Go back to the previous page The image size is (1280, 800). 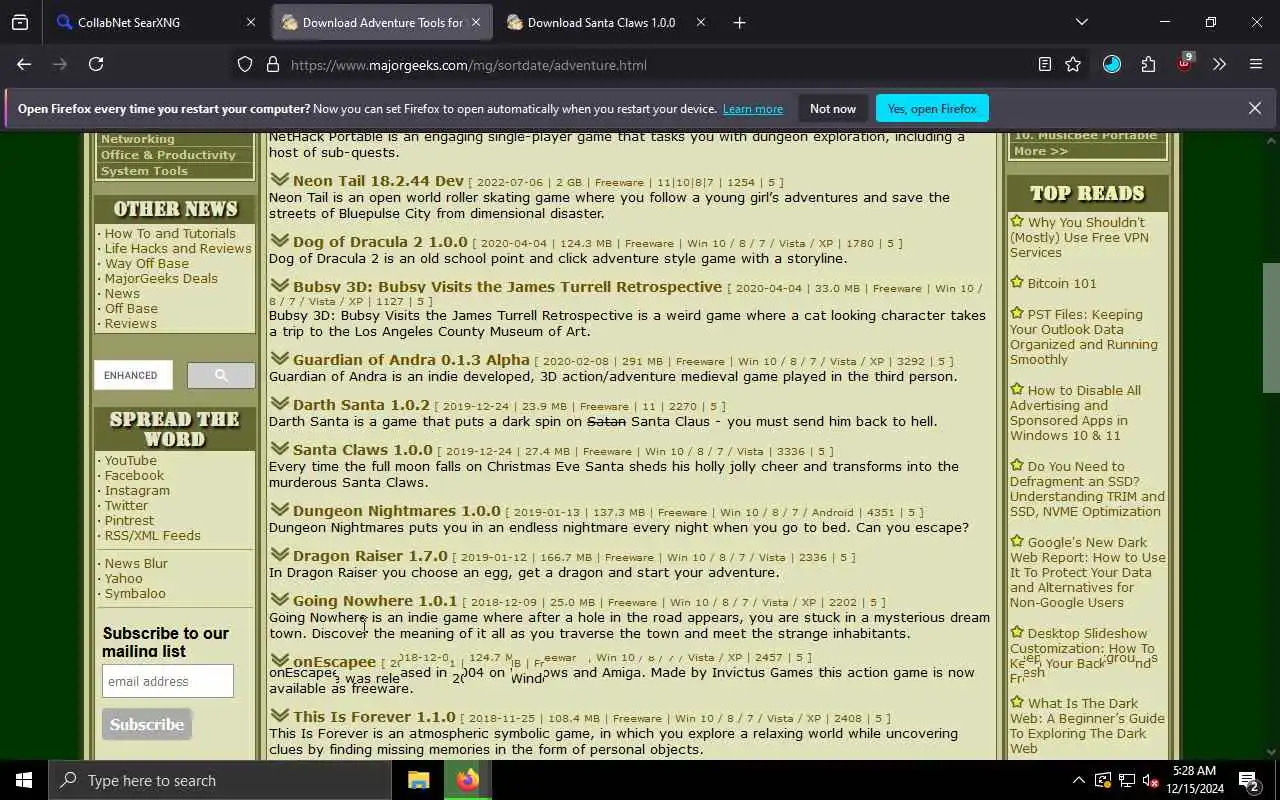pyautogui.click(x=24, y=64)
